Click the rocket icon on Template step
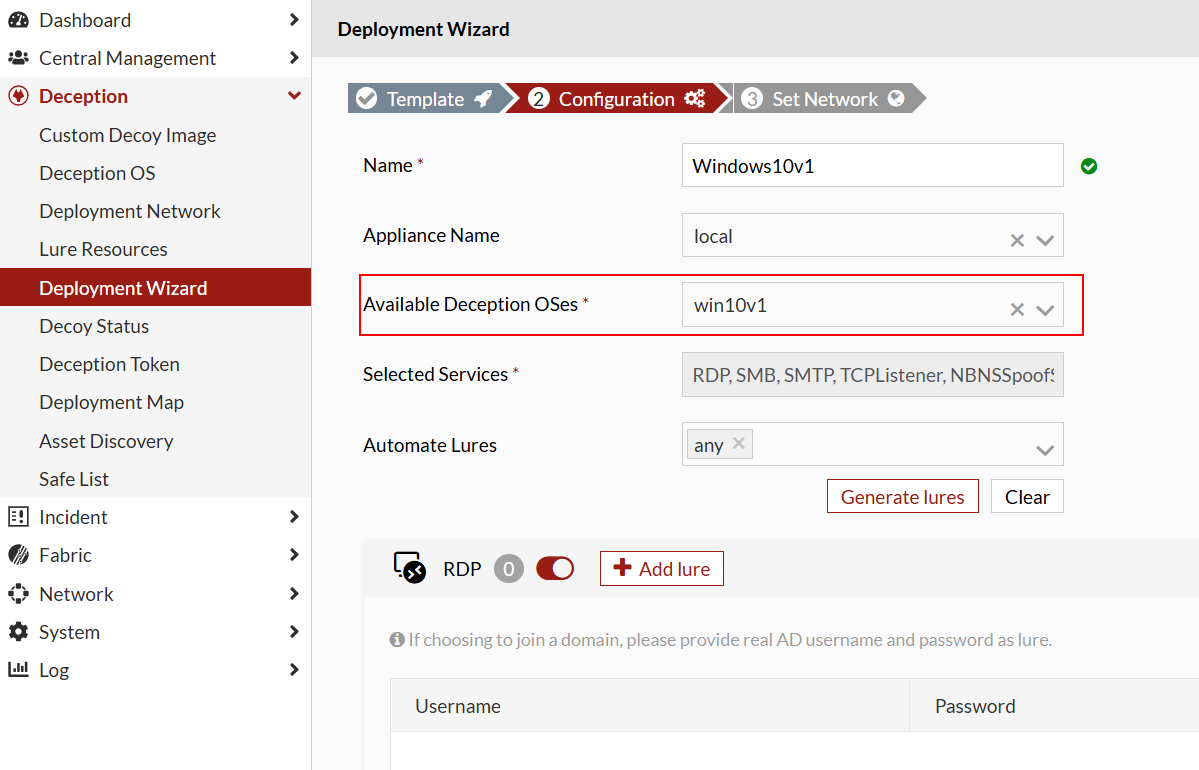This screenshot has height=770, width=1199. (484, 99)
